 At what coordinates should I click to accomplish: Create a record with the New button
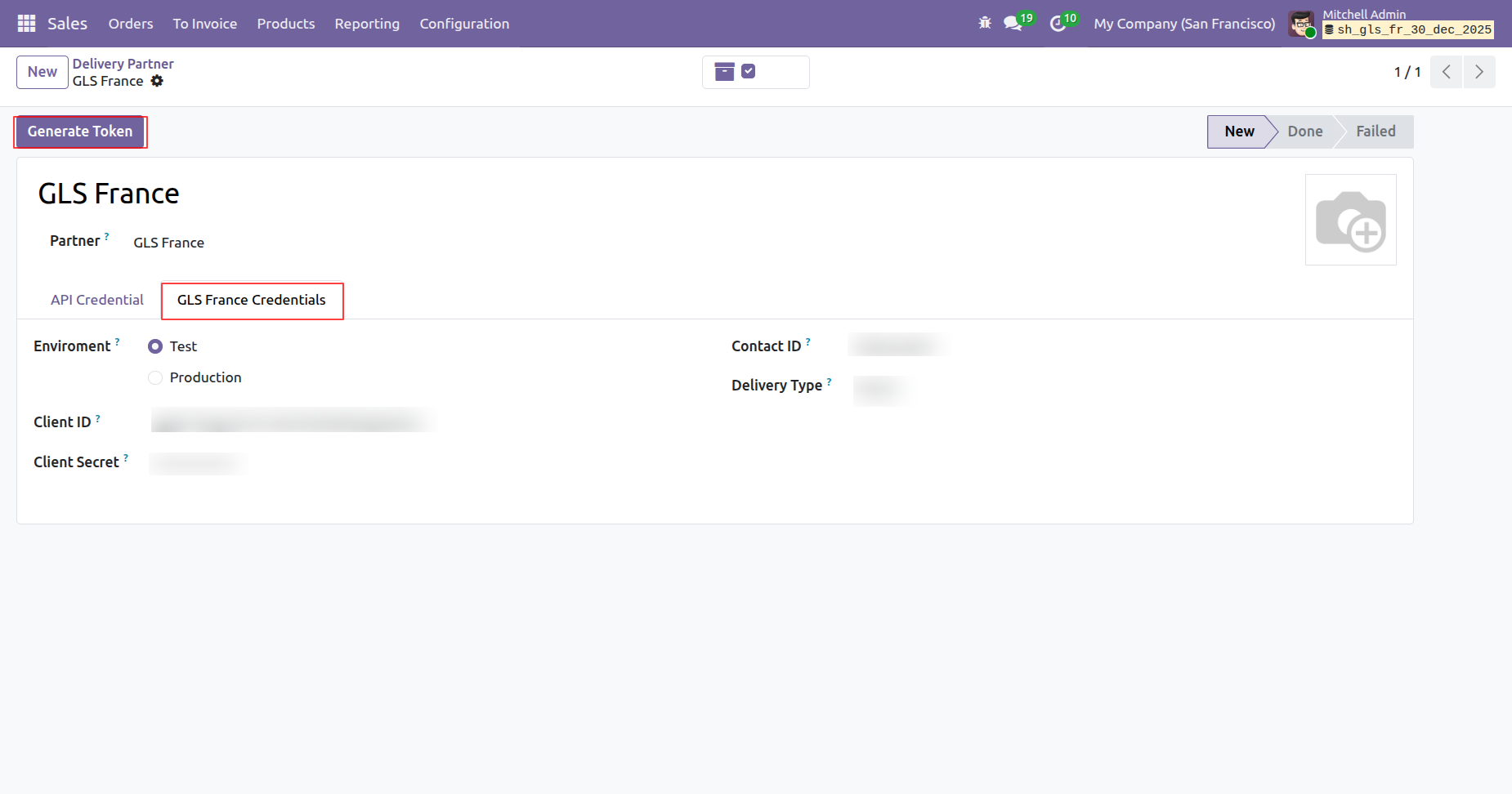point(42,72)
